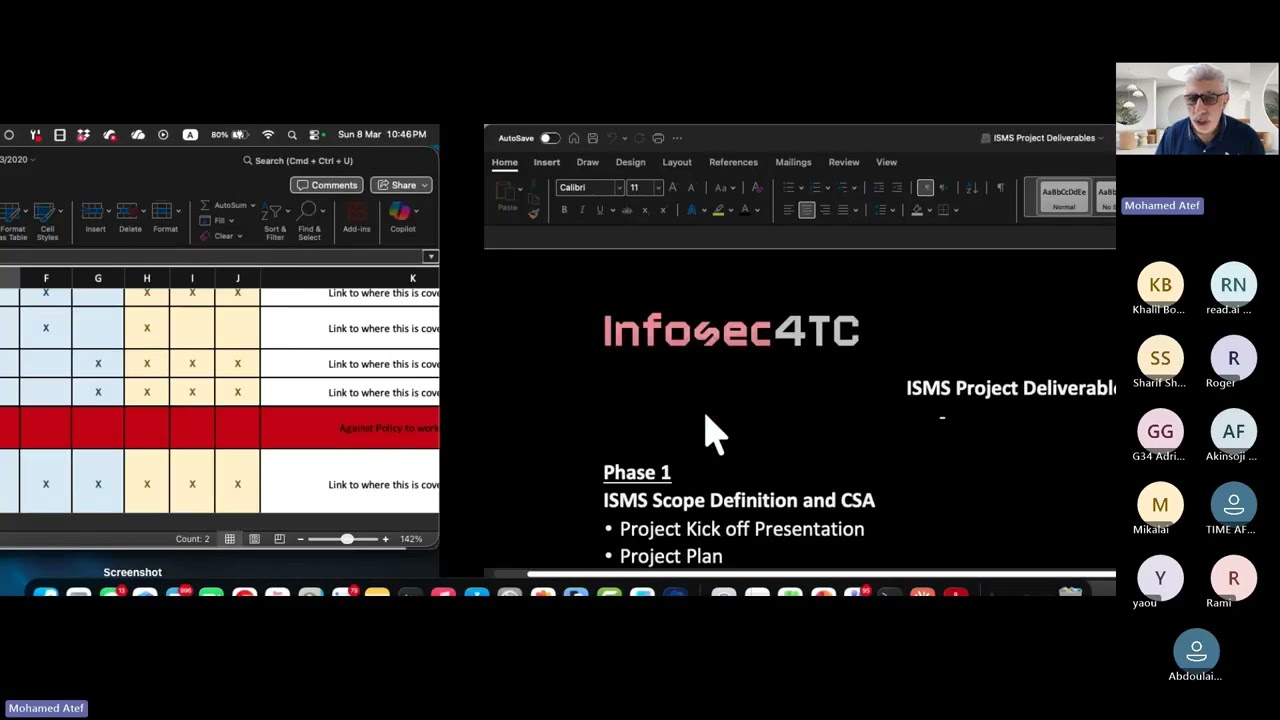Click the Sort icon in Word ribbon

click(972, 188)
